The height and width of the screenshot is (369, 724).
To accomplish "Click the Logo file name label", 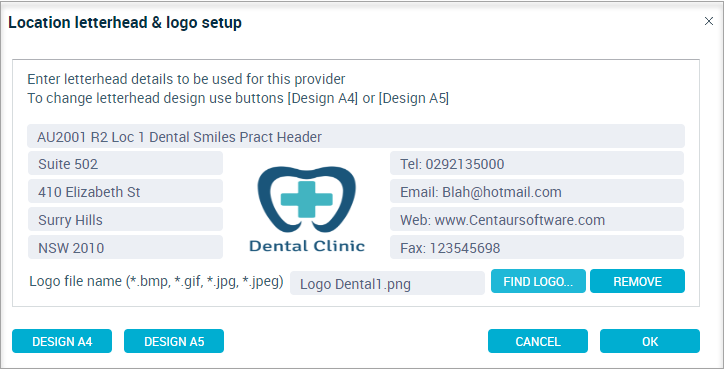I will pyautogui.click(x=157, y=281).
